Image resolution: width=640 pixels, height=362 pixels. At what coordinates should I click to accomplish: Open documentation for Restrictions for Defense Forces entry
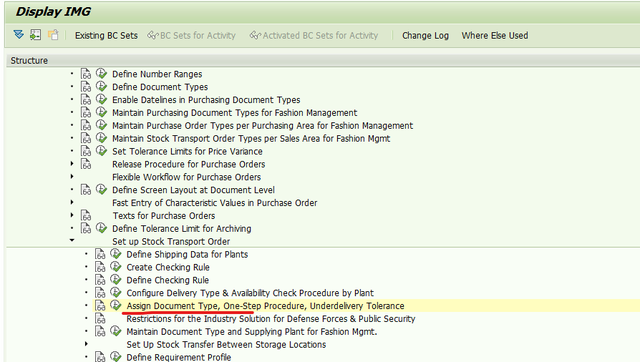[100, 318]
